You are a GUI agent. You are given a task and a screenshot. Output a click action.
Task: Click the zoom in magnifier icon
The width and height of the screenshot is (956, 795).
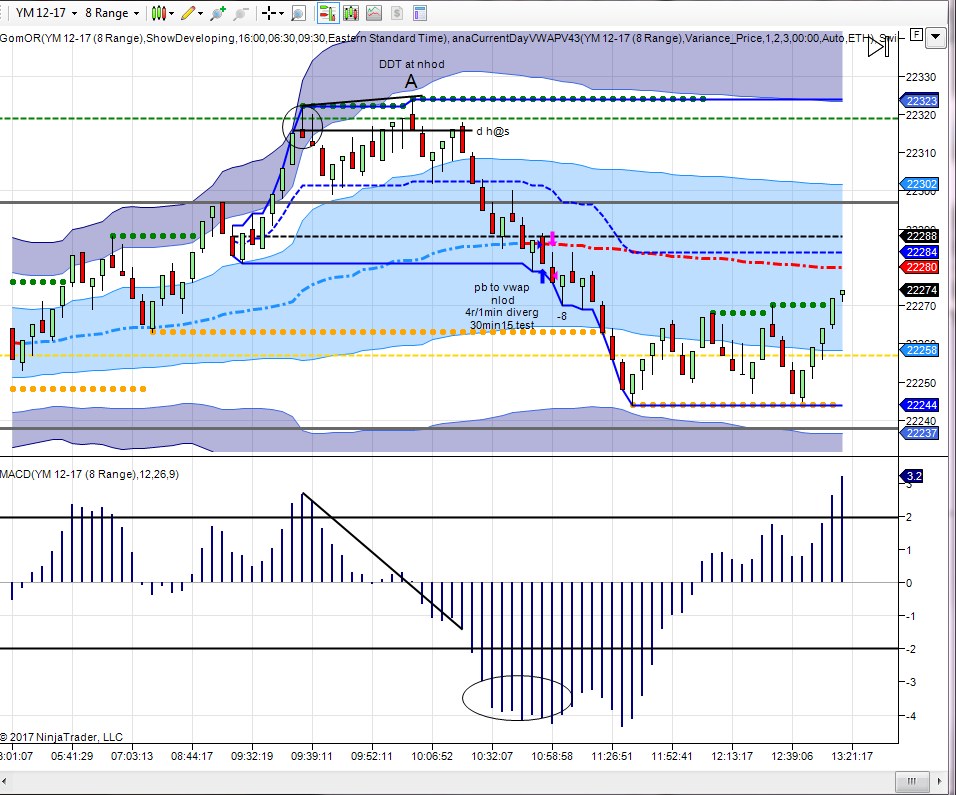(x=218, y=13)
